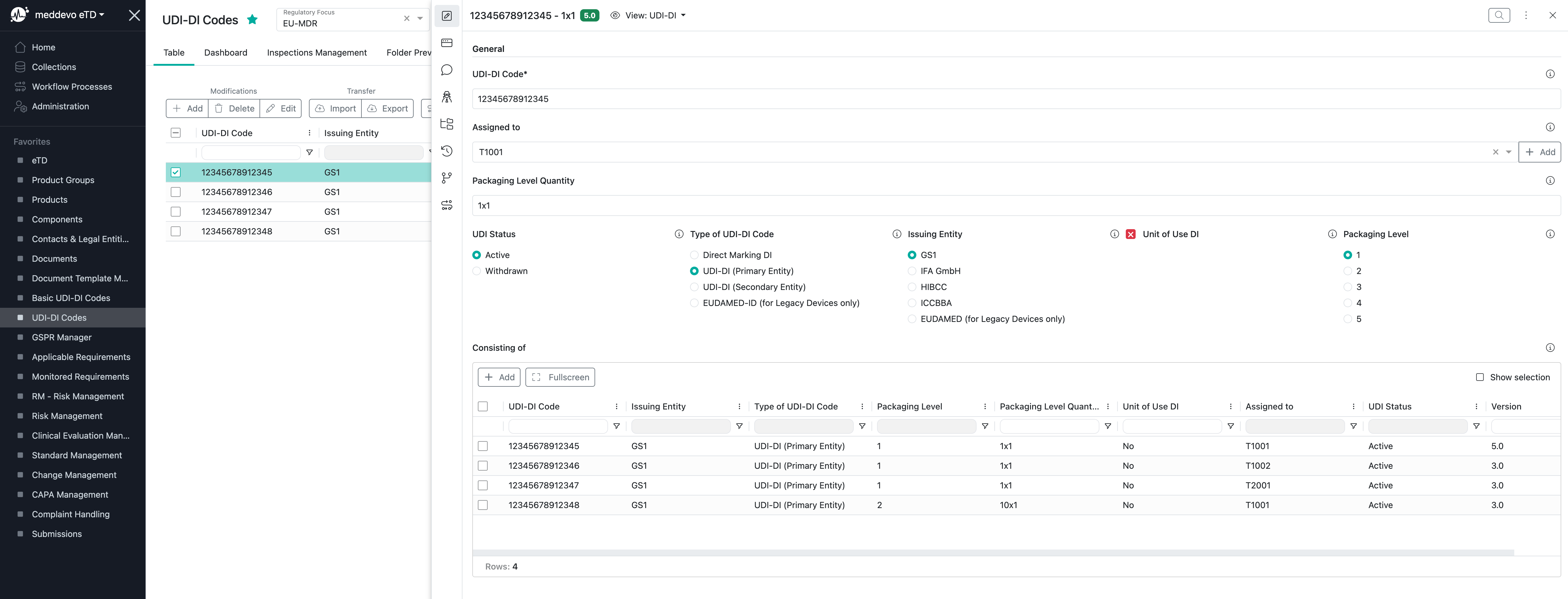Switch to the Dashboard tab

(x=225, y=52)
